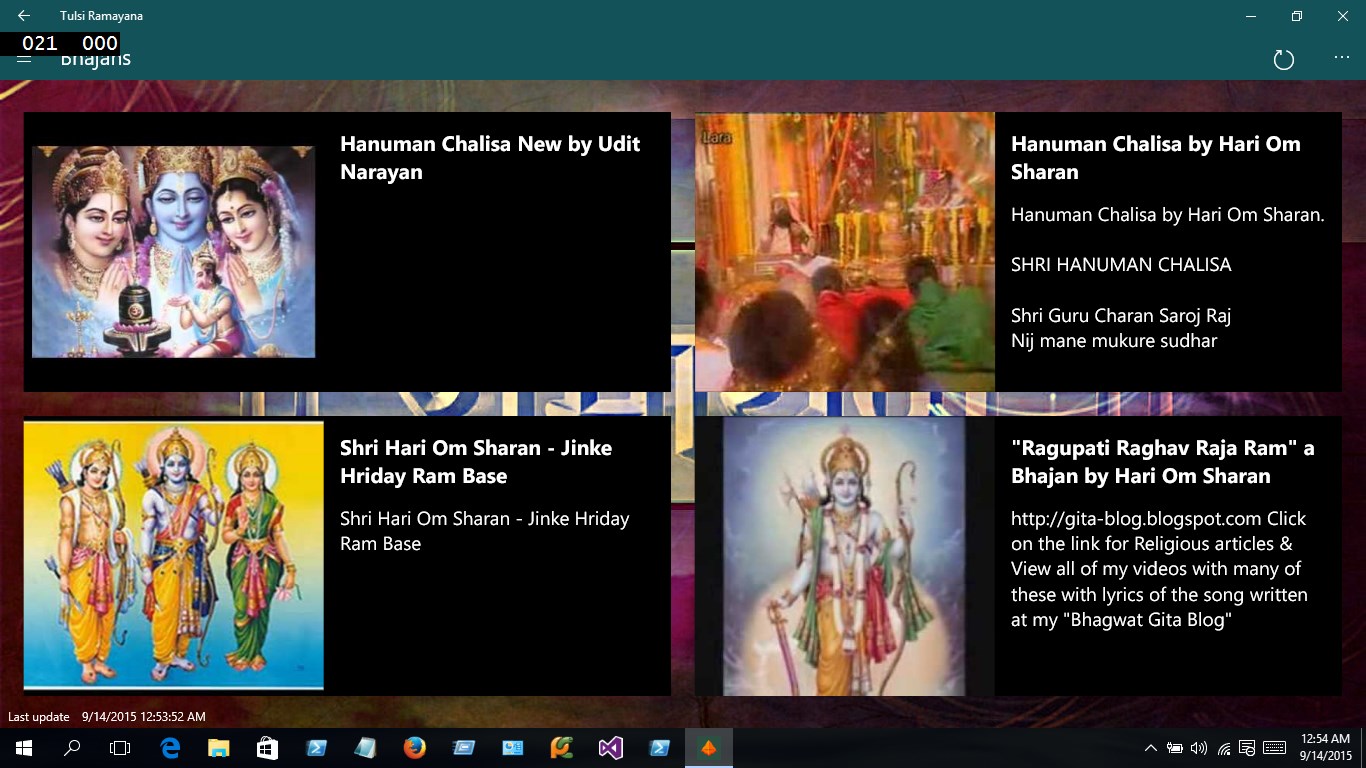Go back using the title bar arrow

click(24, 16)
